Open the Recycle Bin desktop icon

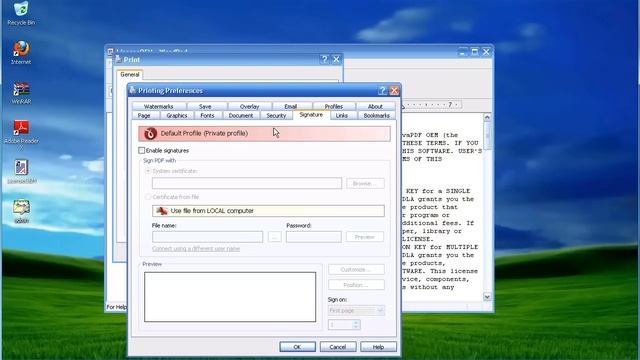[x=21, y=13]
